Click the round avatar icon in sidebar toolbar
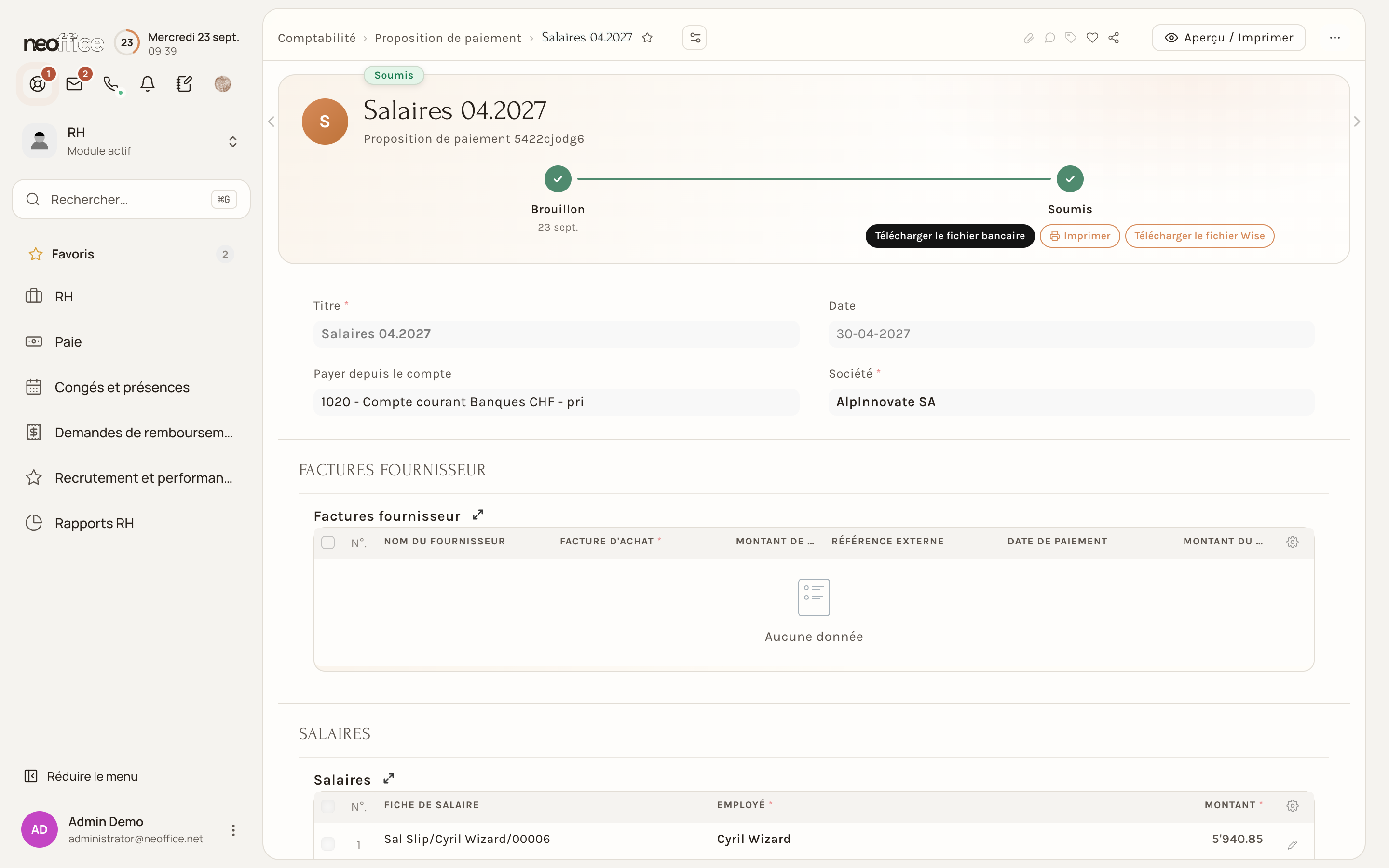The height and width of the screenshot is (868, 1389). pyautogui.click(x=223, y=84)
